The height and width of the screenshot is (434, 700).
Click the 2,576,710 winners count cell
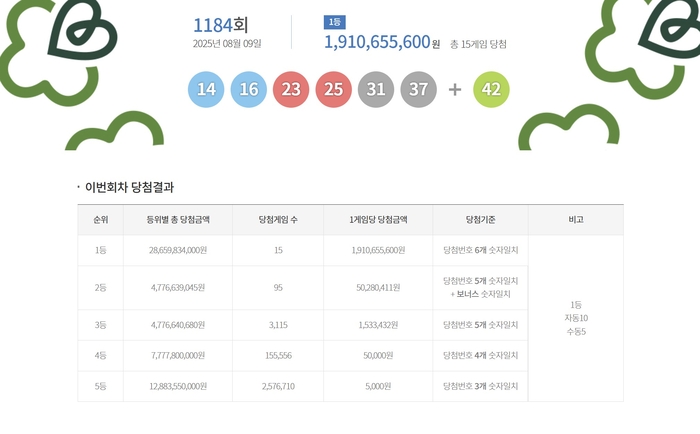point(277,386)
